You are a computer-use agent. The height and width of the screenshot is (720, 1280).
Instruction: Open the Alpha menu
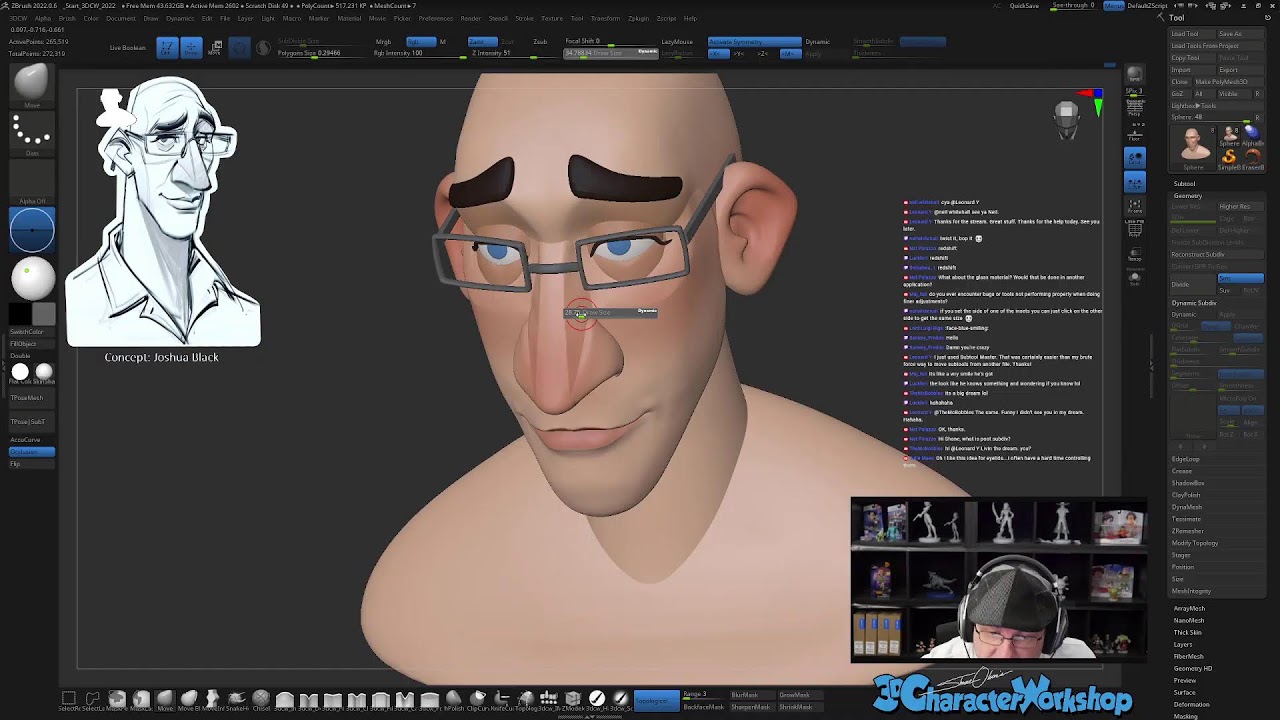[42, 18]
